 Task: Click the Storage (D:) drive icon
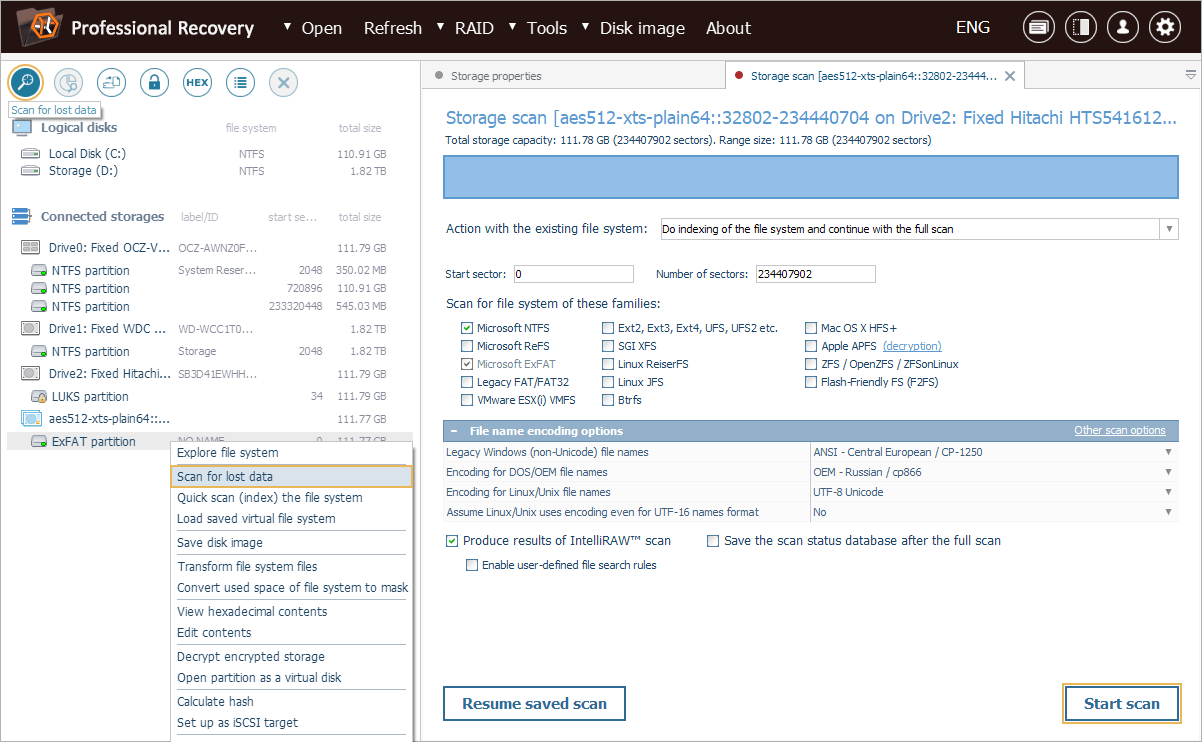[32, 171]
